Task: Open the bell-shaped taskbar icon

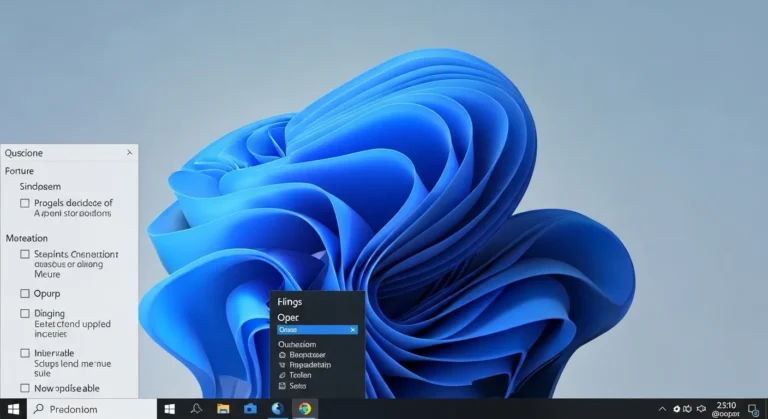Action: click(x=196, y=408)
